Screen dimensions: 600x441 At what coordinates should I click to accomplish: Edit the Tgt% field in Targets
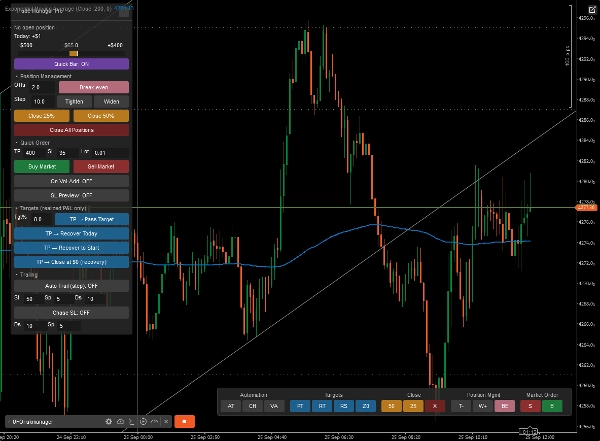(41, 219)
